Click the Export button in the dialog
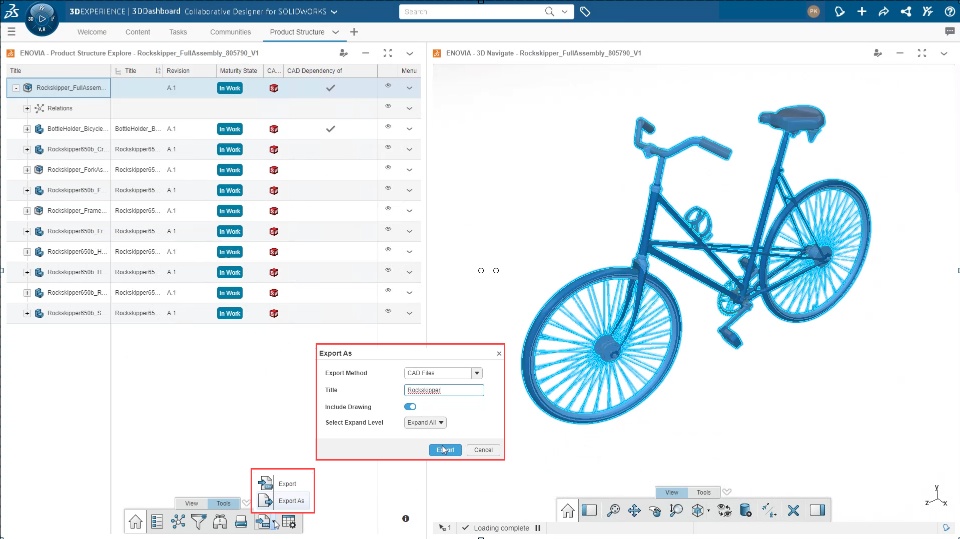This screenshot has width=960, height=539. 445,450
